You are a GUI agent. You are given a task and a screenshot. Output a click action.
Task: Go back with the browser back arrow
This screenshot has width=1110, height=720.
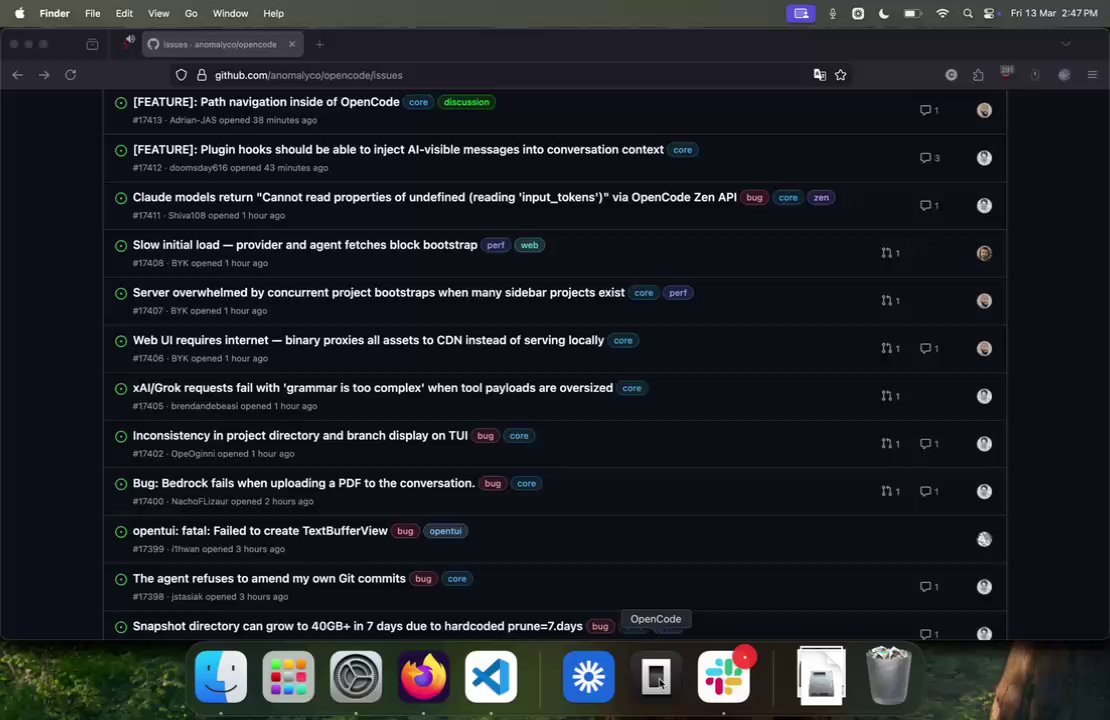point(18,75)
